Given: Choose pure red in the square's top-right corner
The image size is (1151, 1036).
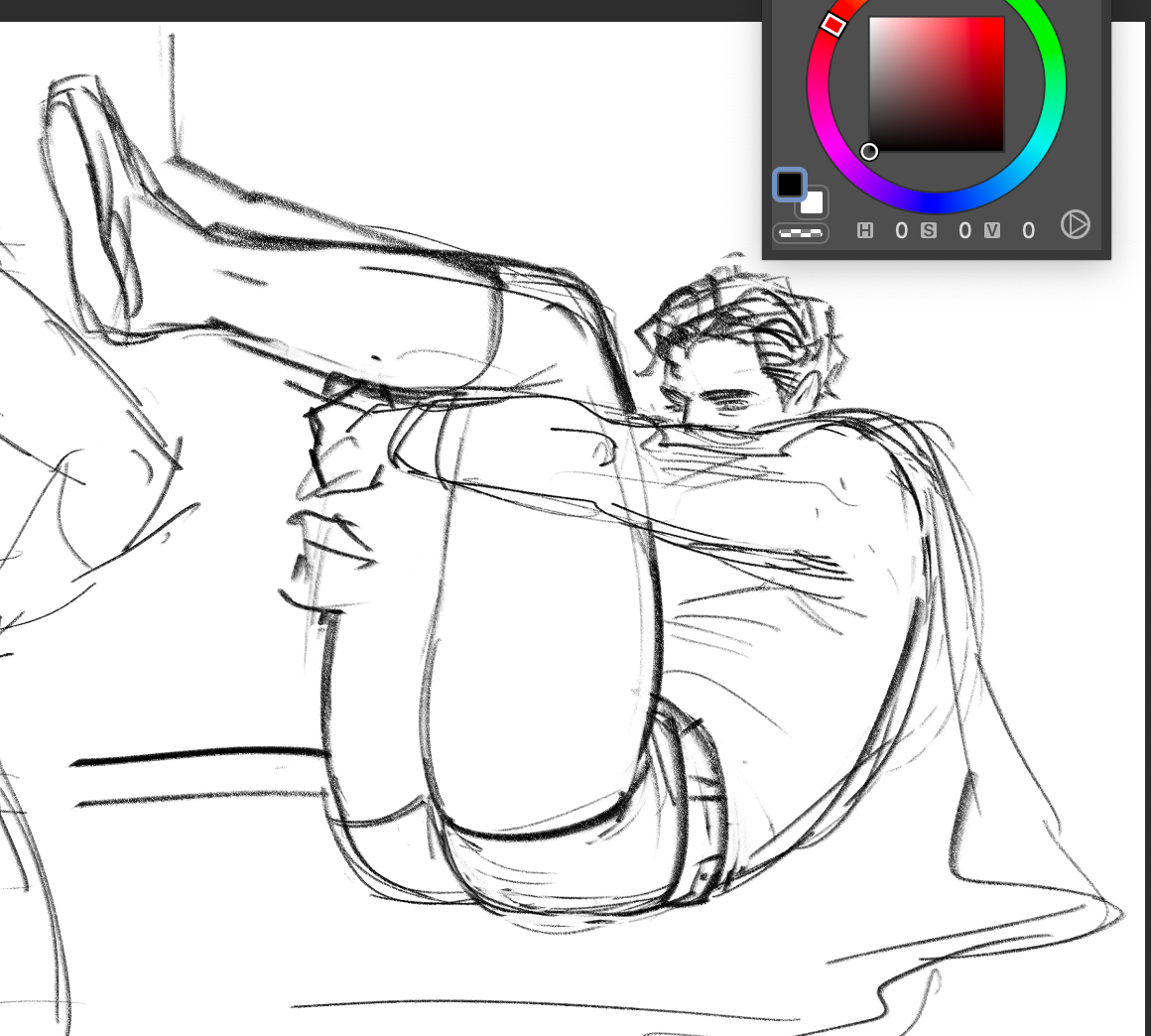Looking at the screenshot, I should tap(1001, 21).
